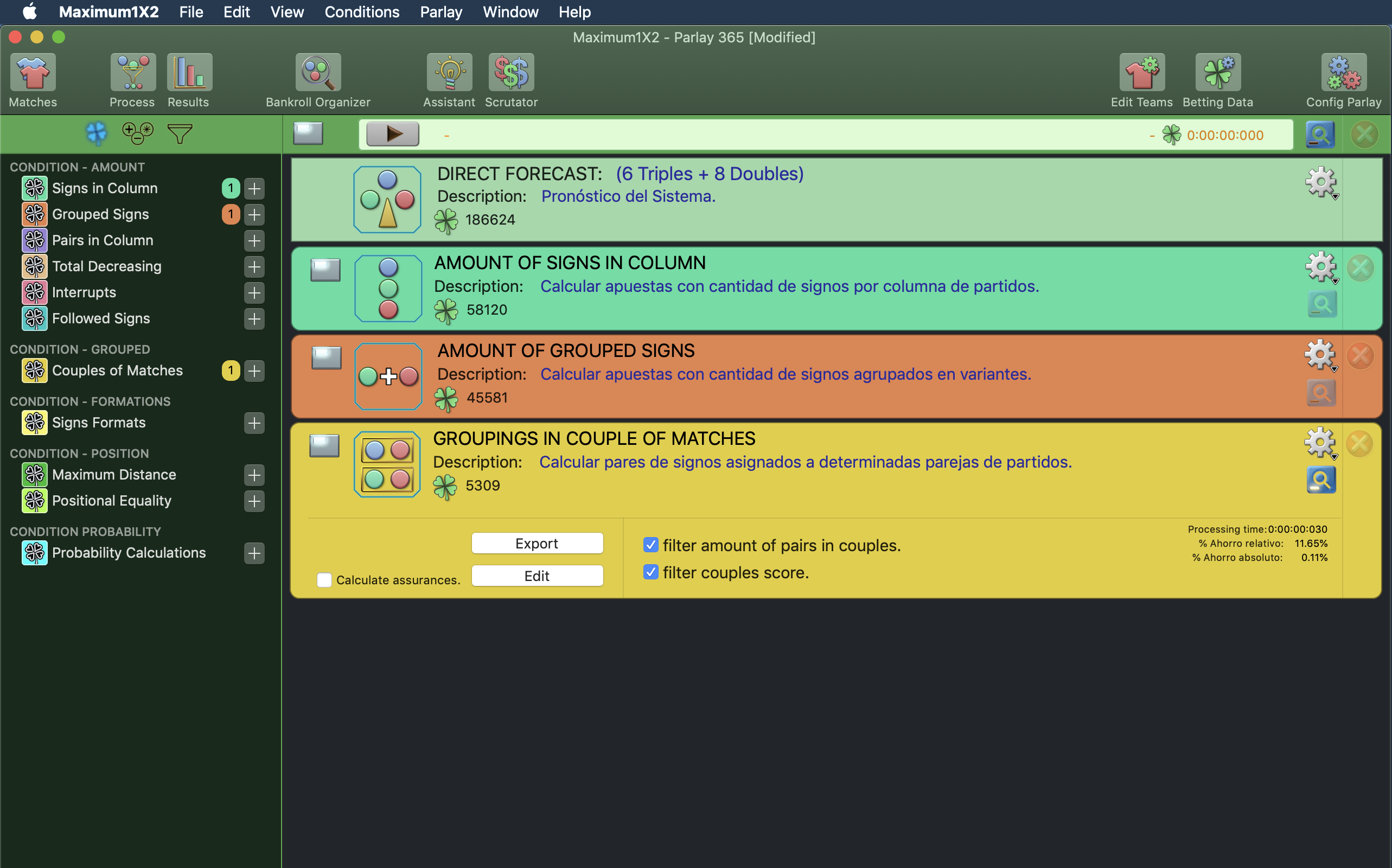Open gear settings for Direct Forecast
Image resolution: width=1392 pixels, height=868 pixels.
(1321, 183)
